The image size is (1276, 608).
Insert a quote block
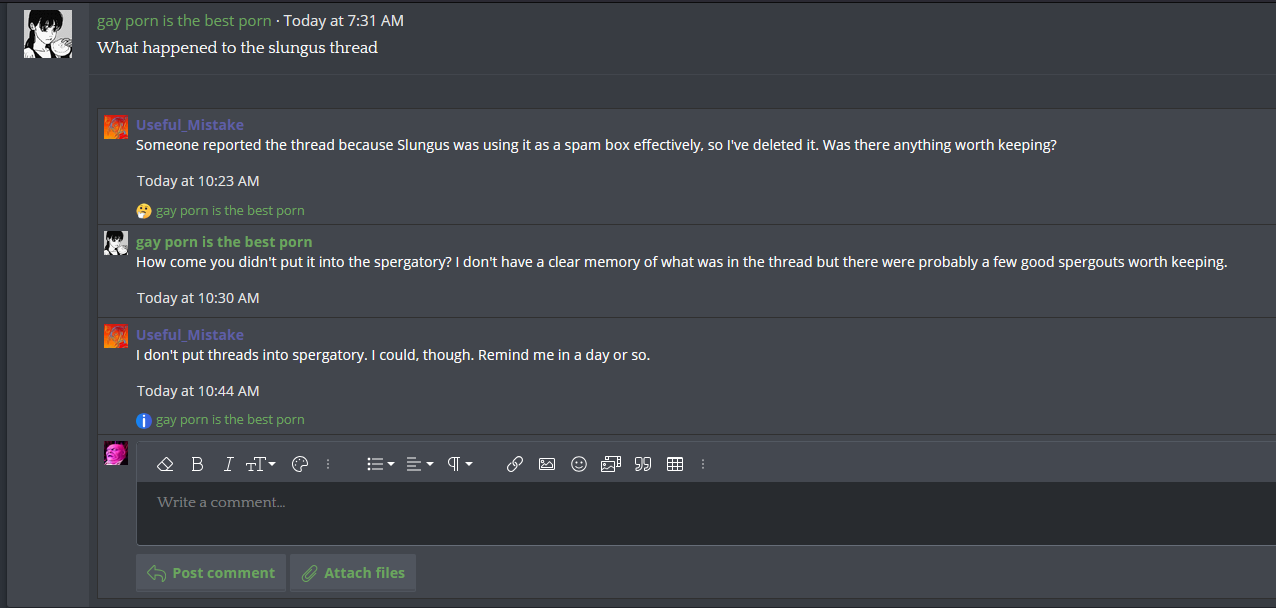coord(643,464)
